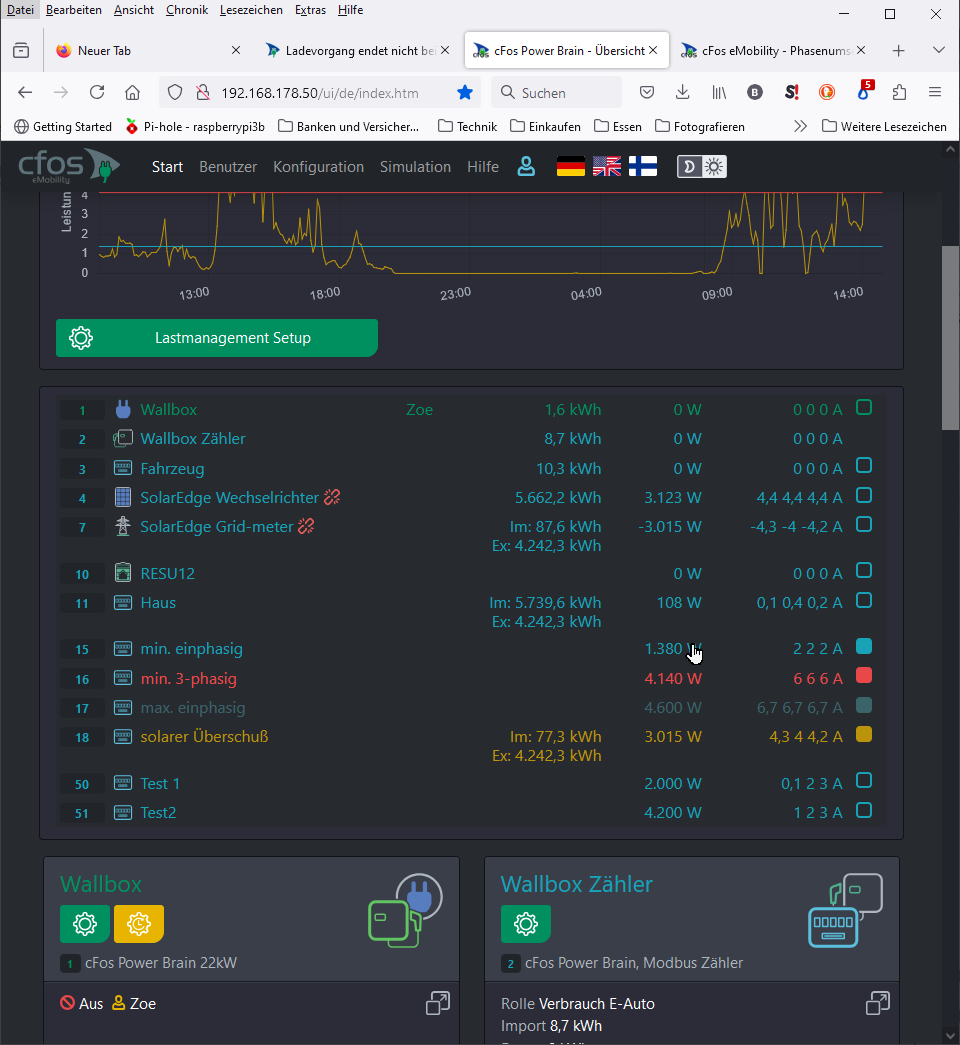Open the Extensions puzzle-piece menu

click(899, 92)
